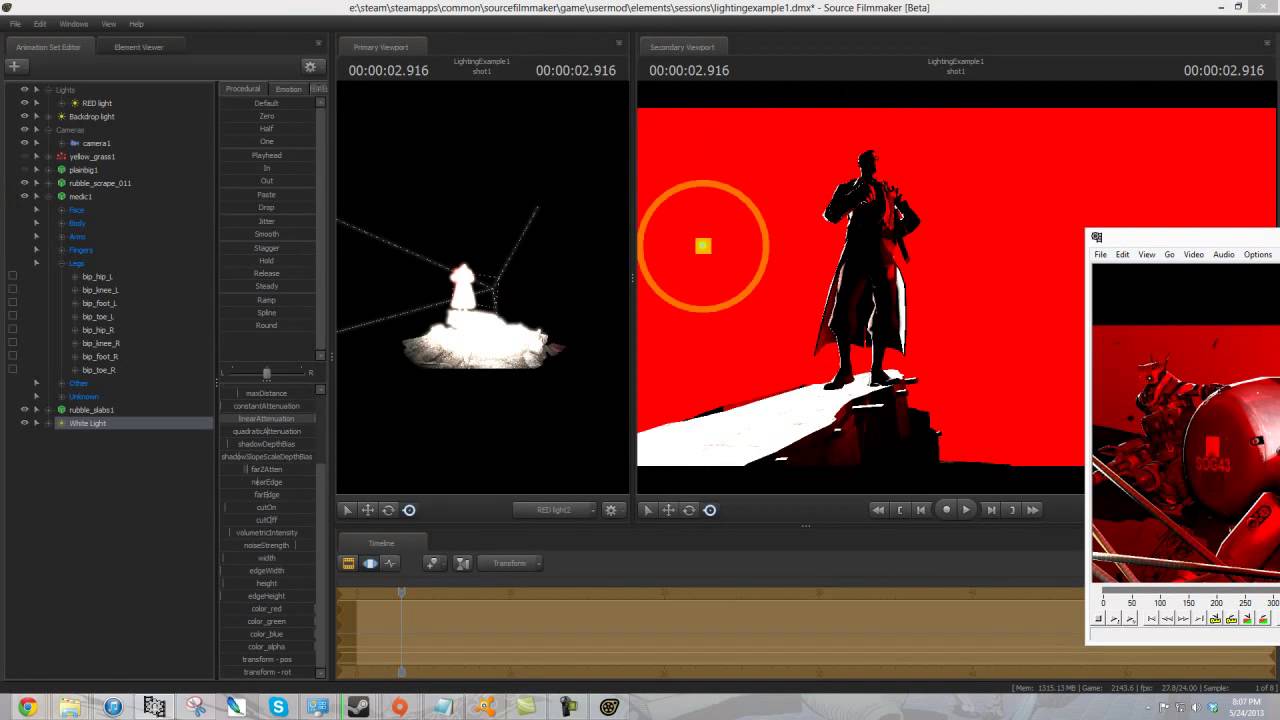Screen dimensions: 1280x720
Task: Tick the checkbox for bip_foot_R
Action: point(12,356)
